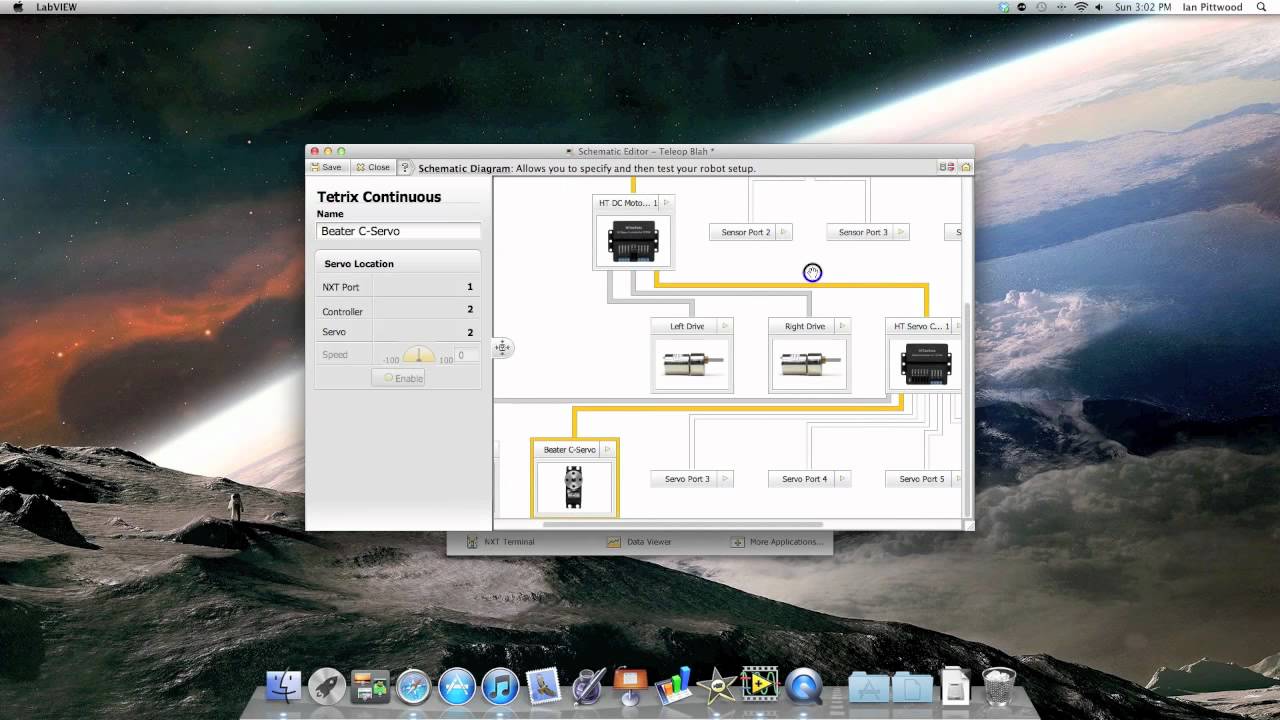The height and width of the screenshot is (720, 1280).
Task: Open Data Viewer in the background window
Action: 639,542
